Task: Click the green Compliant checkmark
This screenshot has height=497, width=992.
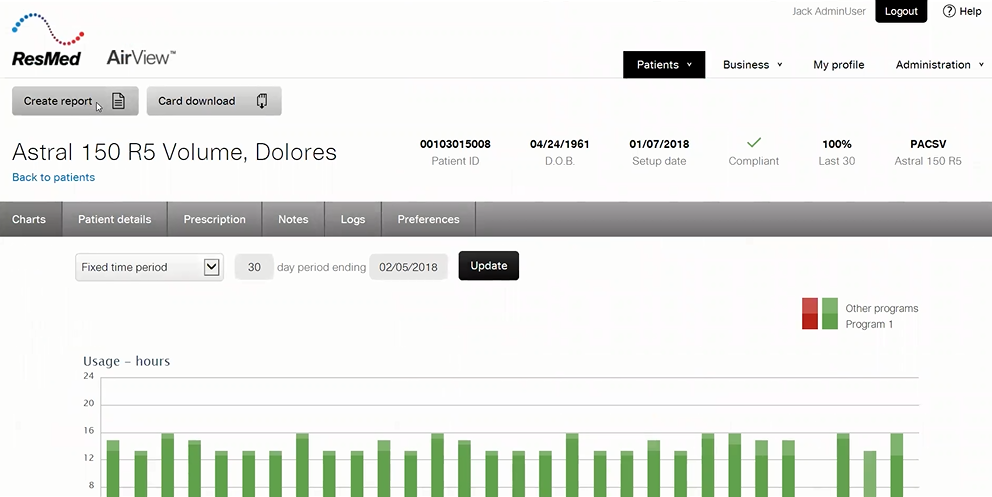Action: click(753, 143)
